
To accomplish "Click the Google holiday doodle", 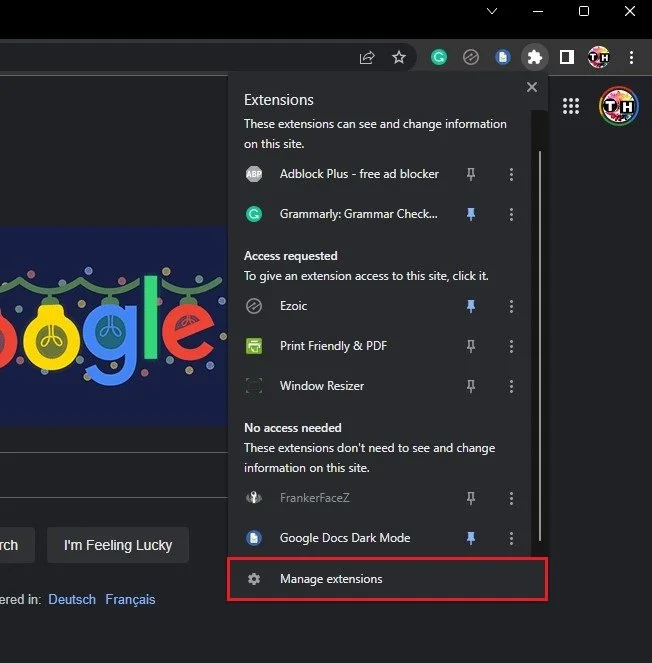I will tap(114, 326).
